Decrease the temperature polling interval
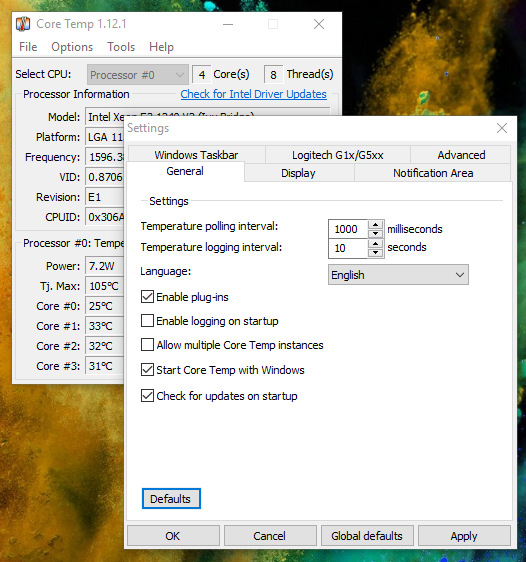Image resolution: width=526 pixels, height=562 pixels. tap(376, 234)
